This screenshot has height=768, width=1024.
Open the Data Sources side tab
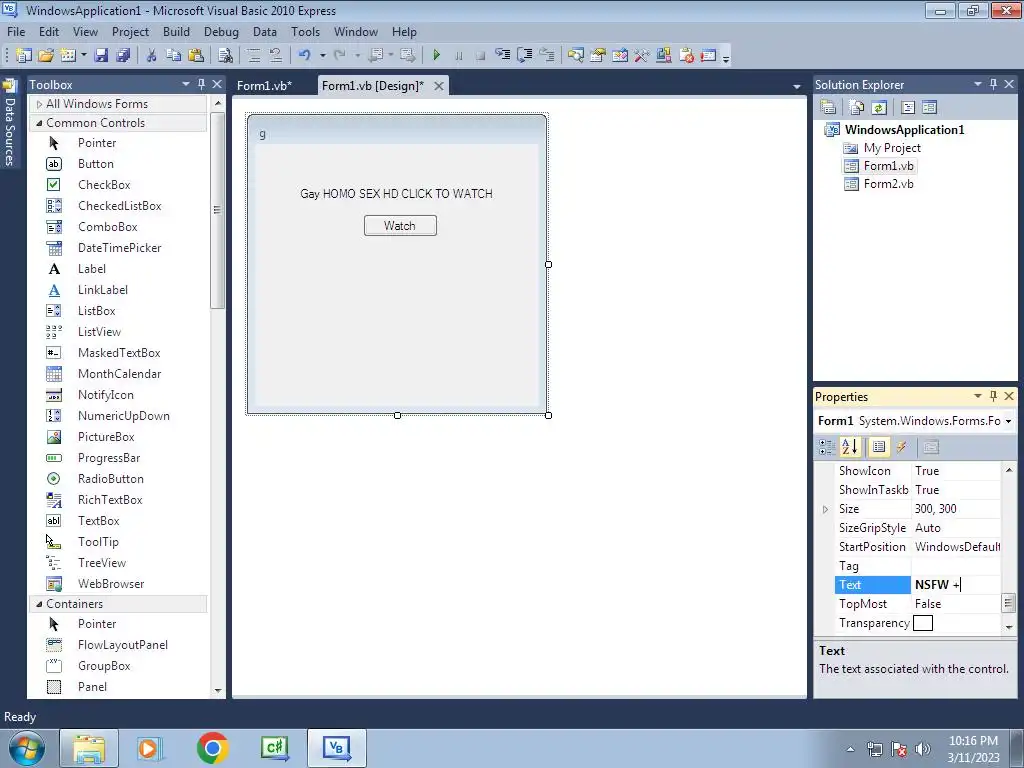[10, 123]
